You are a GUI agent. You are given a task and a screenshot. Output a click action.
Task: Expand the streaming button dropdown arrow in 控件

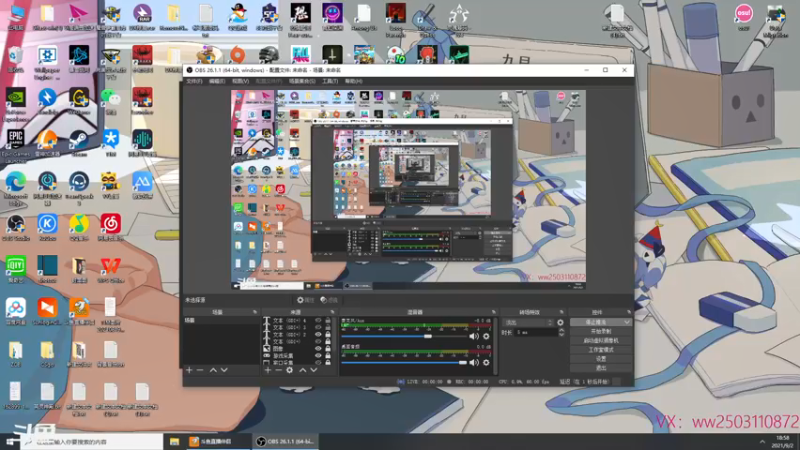click(627, 322)
